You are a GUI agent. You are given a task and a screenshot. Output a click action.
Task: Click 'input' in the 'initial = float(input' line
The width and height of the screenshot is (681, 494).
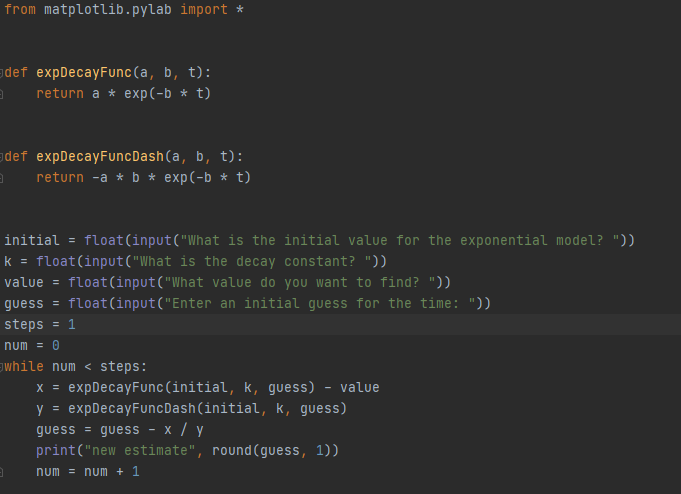coord(152,240)
